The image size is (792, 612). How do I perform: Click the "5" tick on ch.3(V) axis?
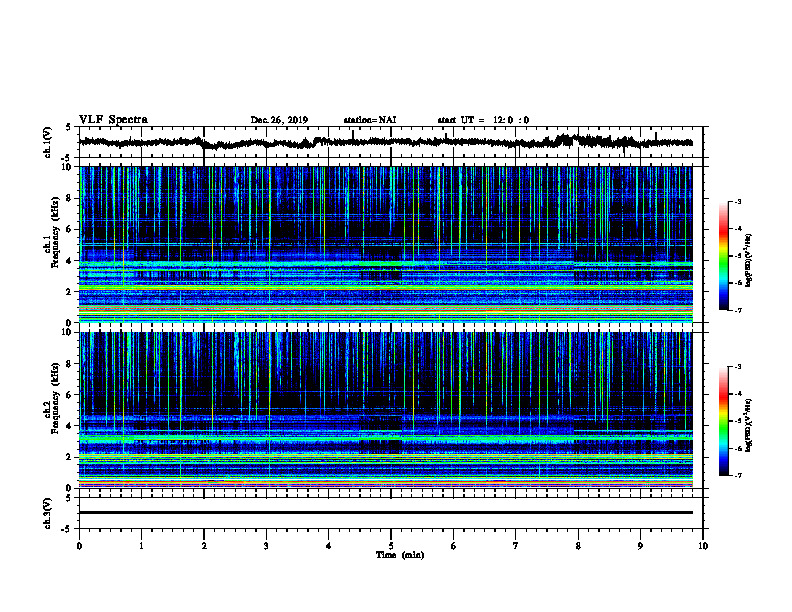[69, 498]
